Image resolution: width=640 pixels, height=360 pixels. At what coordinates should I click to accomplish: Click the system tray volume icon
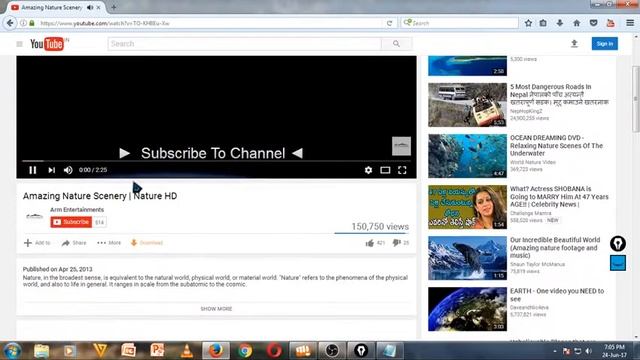(x=588, y=351)
